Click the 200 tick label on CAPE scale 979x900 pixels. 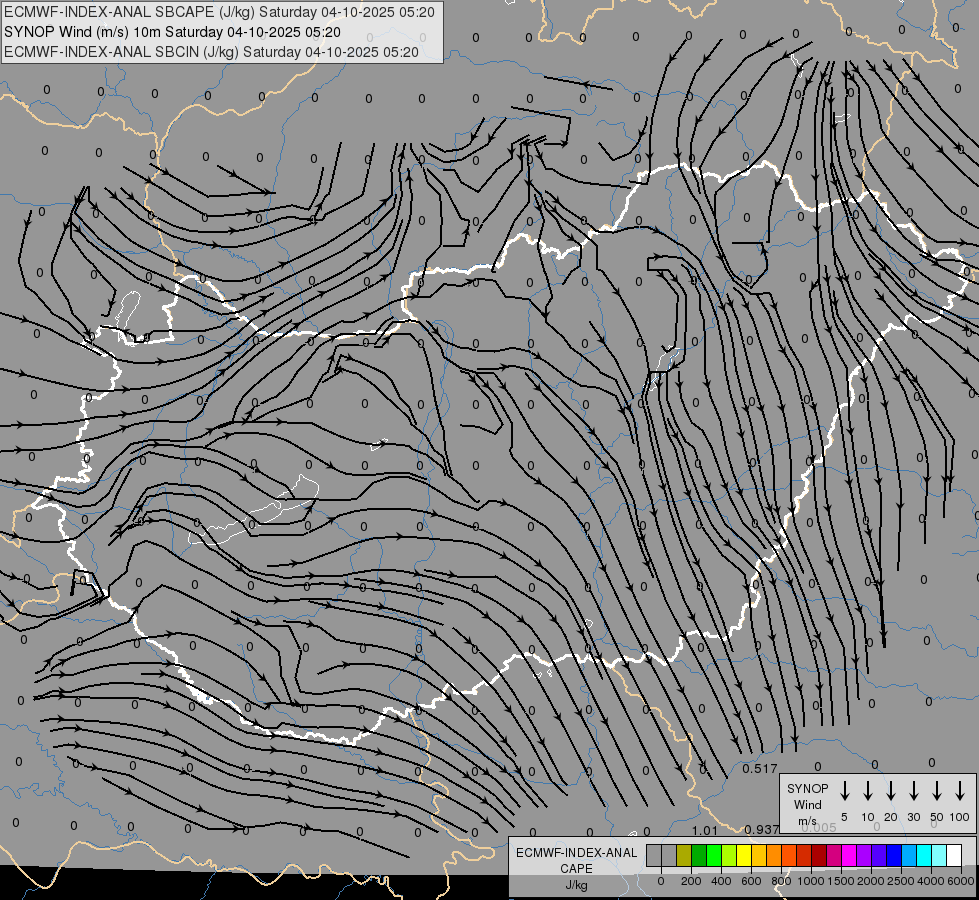pyautogui.click(x=691, y=881)
